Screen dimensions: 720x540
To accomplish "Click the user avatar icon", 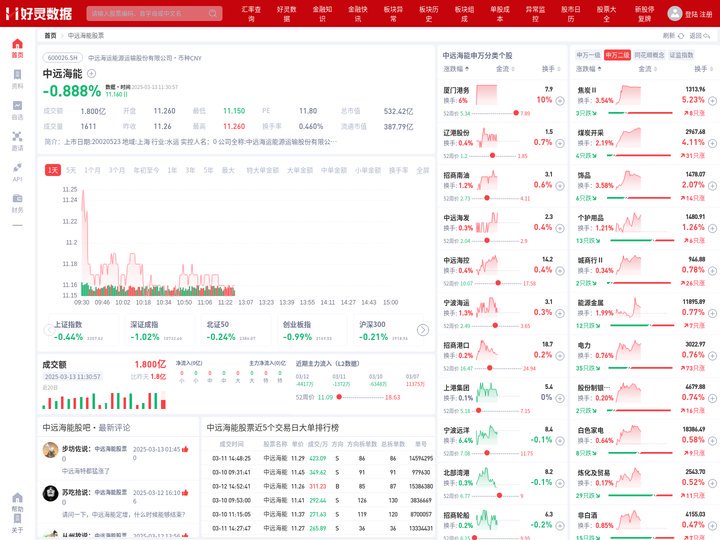I will (x=675, y=13).
